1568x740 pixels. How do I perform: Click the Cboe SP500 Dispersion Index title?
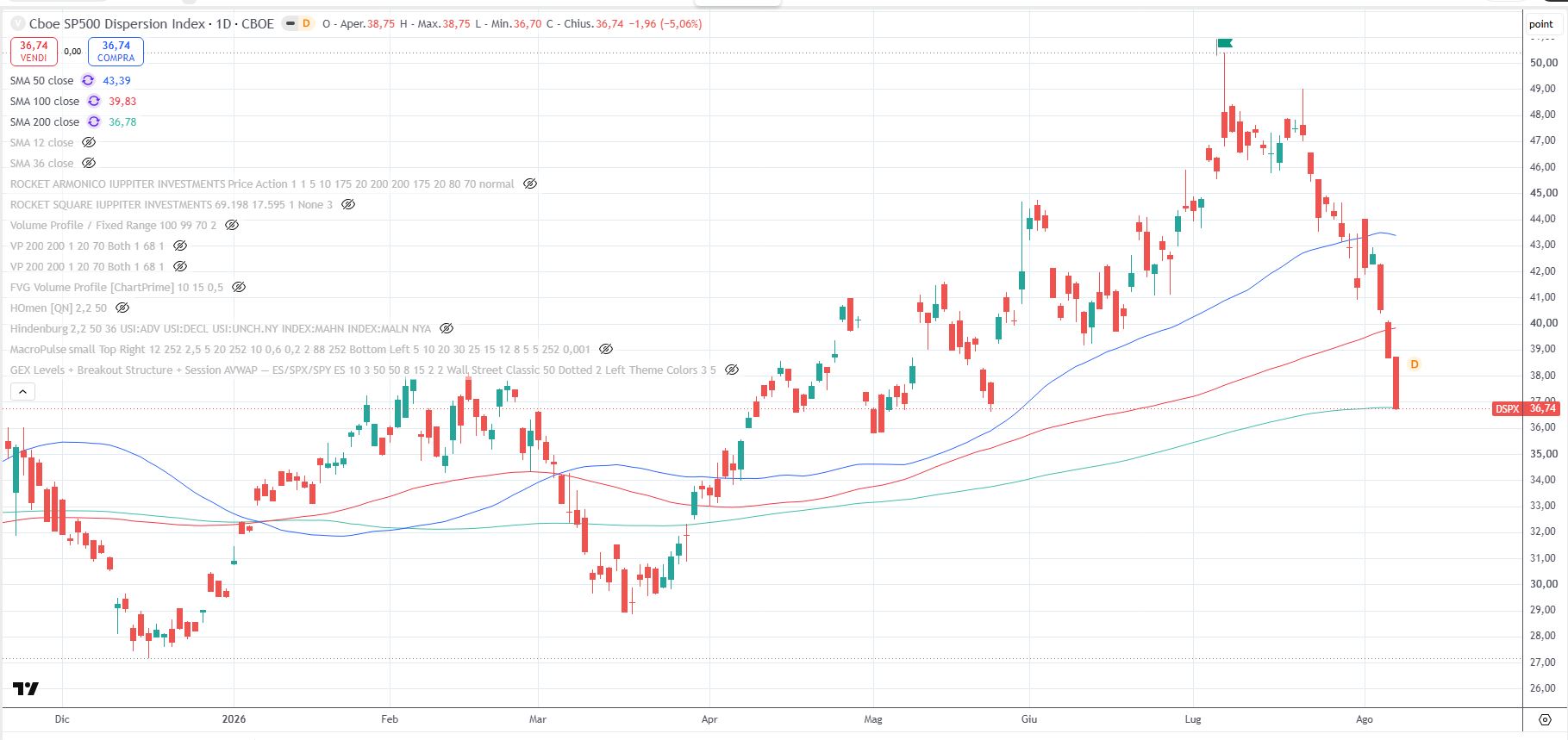click(x=152, y=24)
